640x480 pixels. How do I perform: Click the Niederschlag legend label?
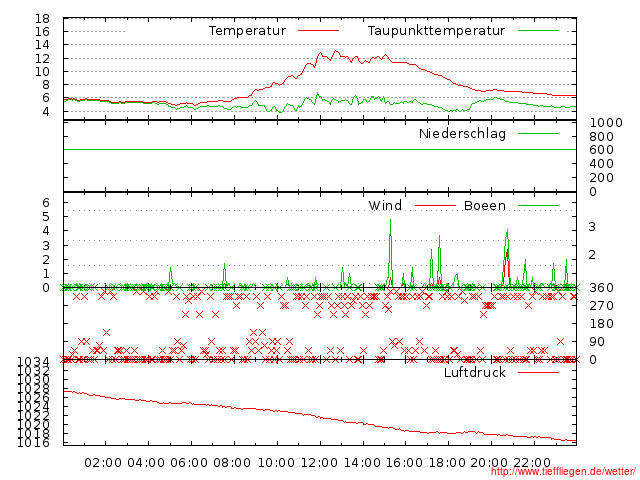[x=462, y=133]
